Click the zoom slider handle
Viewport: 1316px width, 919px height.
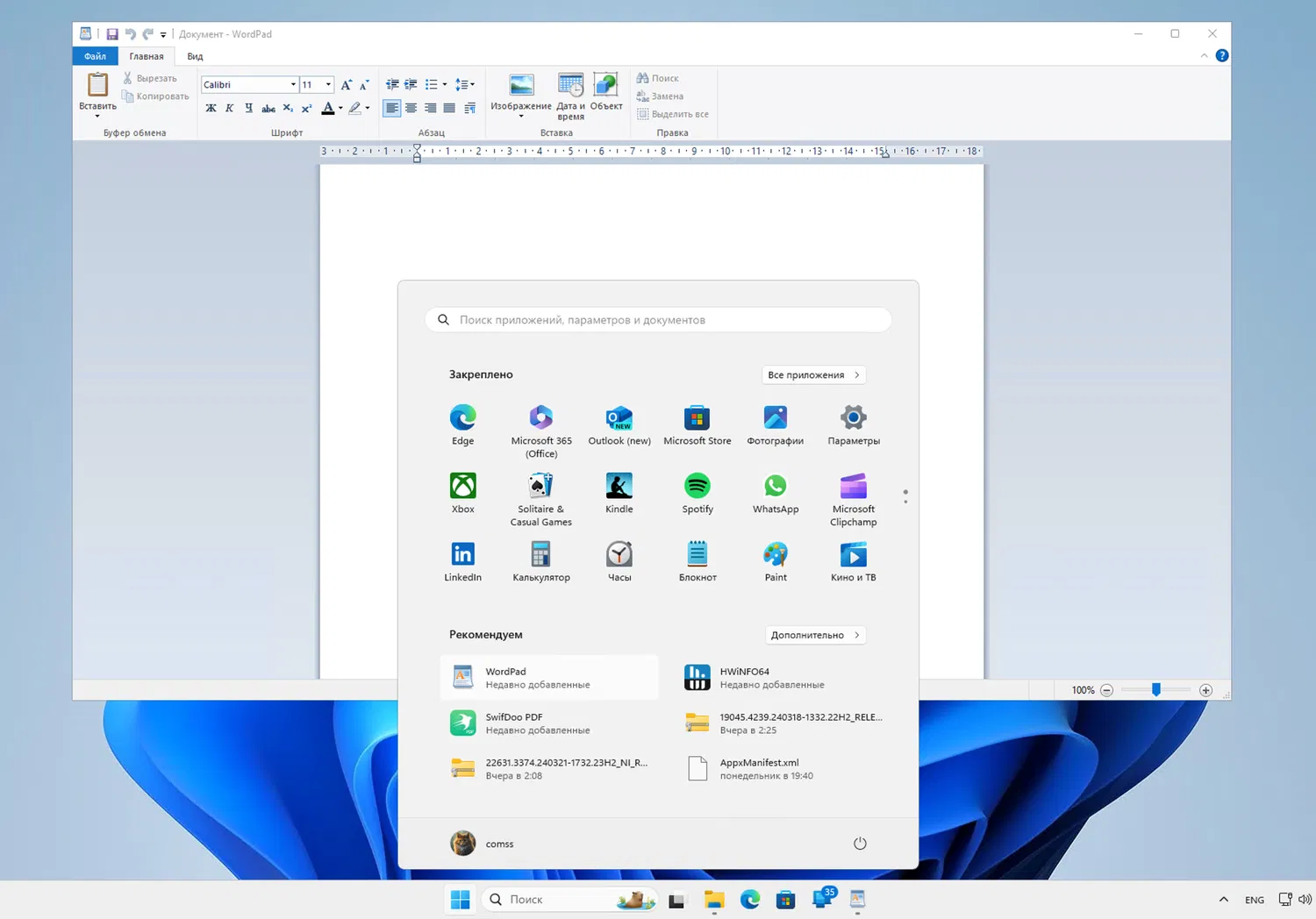tap(1156, 690)
